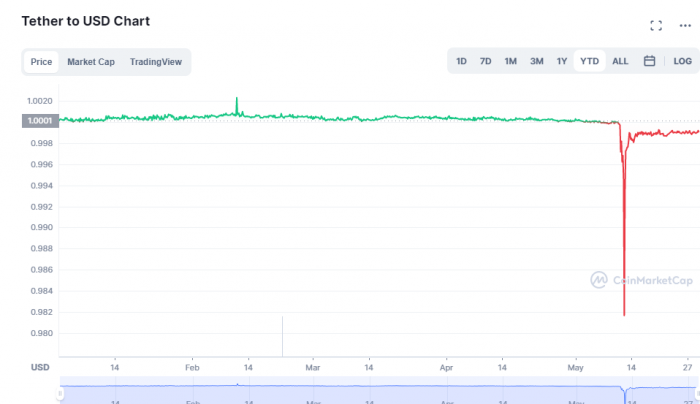700x404 pixels.
Task: Select the 3M time range
Action: (537, 61)
